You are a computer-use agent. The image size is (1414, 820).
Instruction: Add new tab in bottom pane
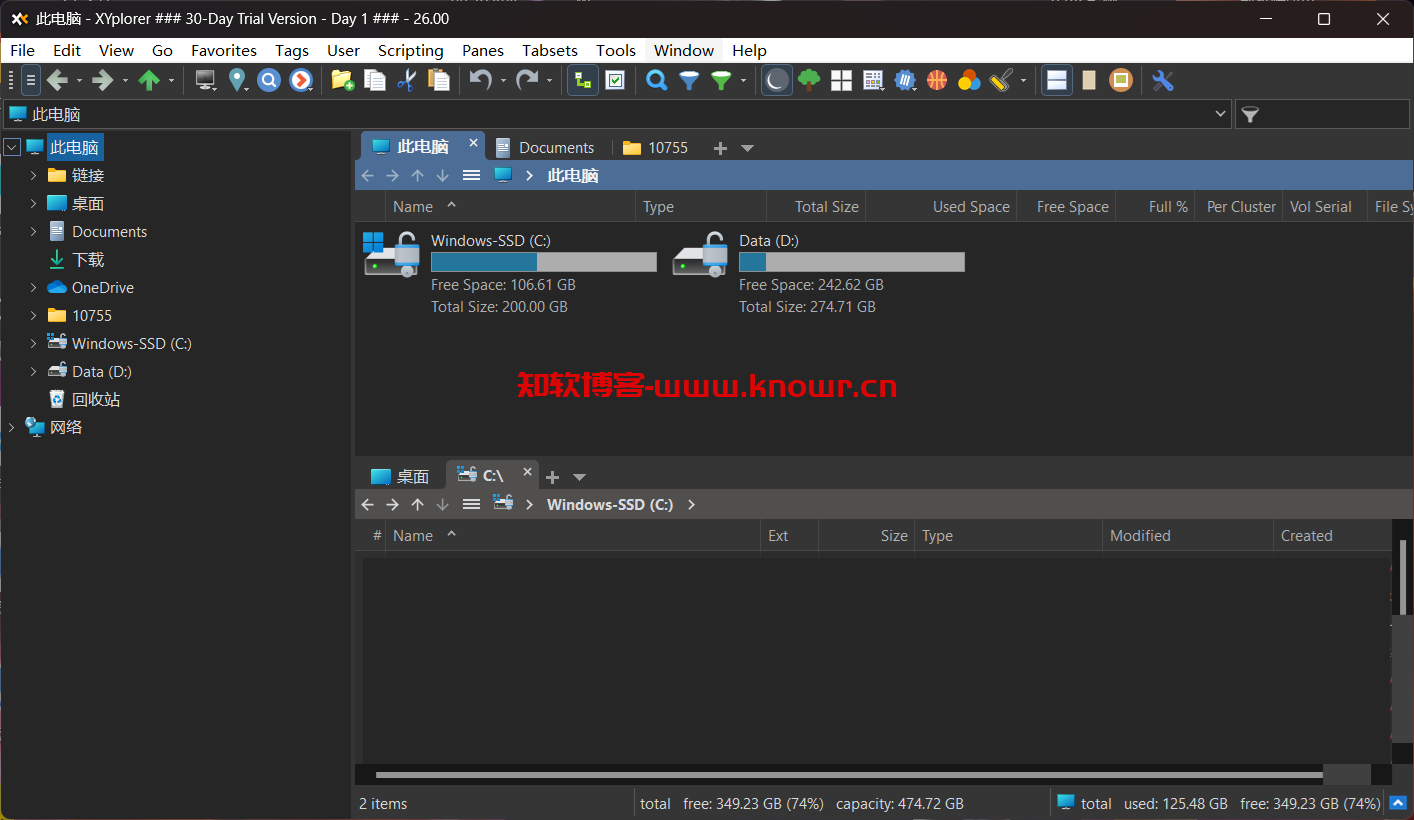tap(552, 477)
